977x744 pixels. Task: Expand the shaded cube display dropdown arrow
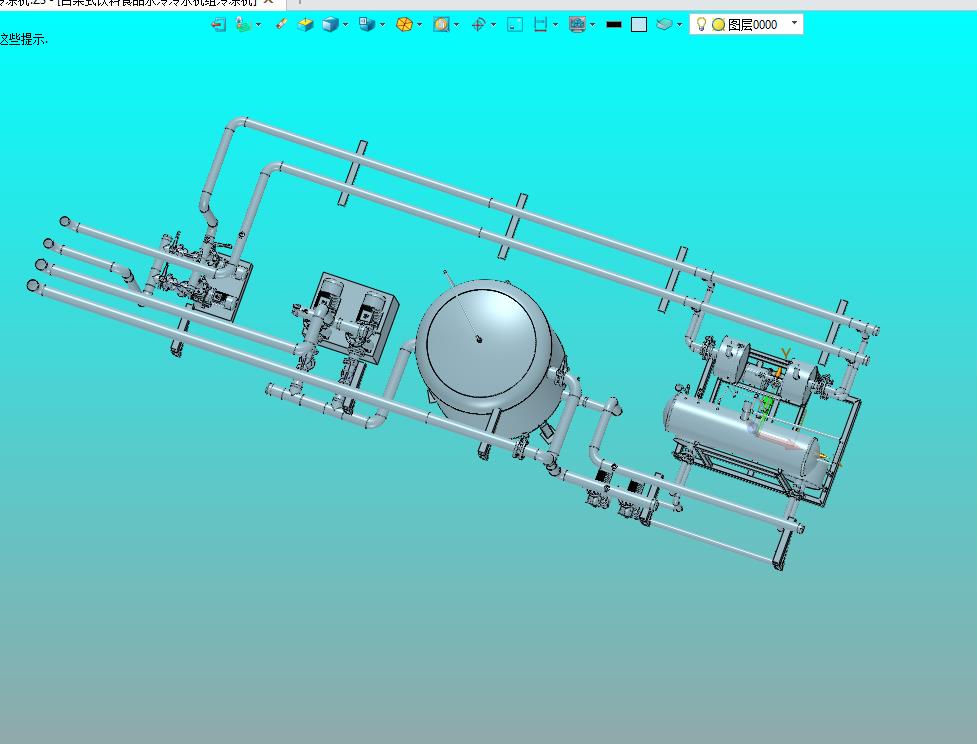[x=345, y=24]
